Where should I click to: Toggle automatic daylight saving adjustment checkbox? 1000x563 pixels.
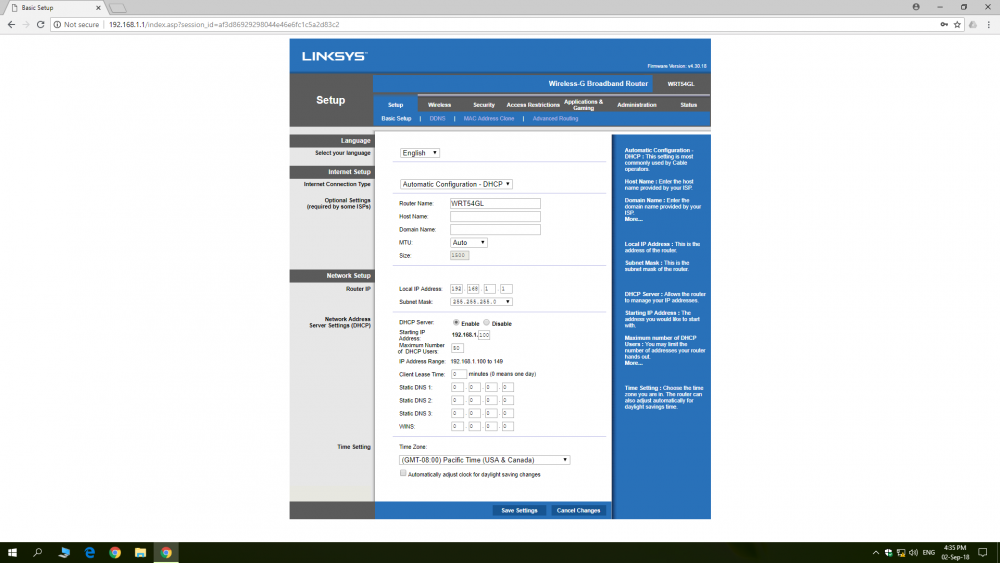pyautogui.click(x=403, y=473)
